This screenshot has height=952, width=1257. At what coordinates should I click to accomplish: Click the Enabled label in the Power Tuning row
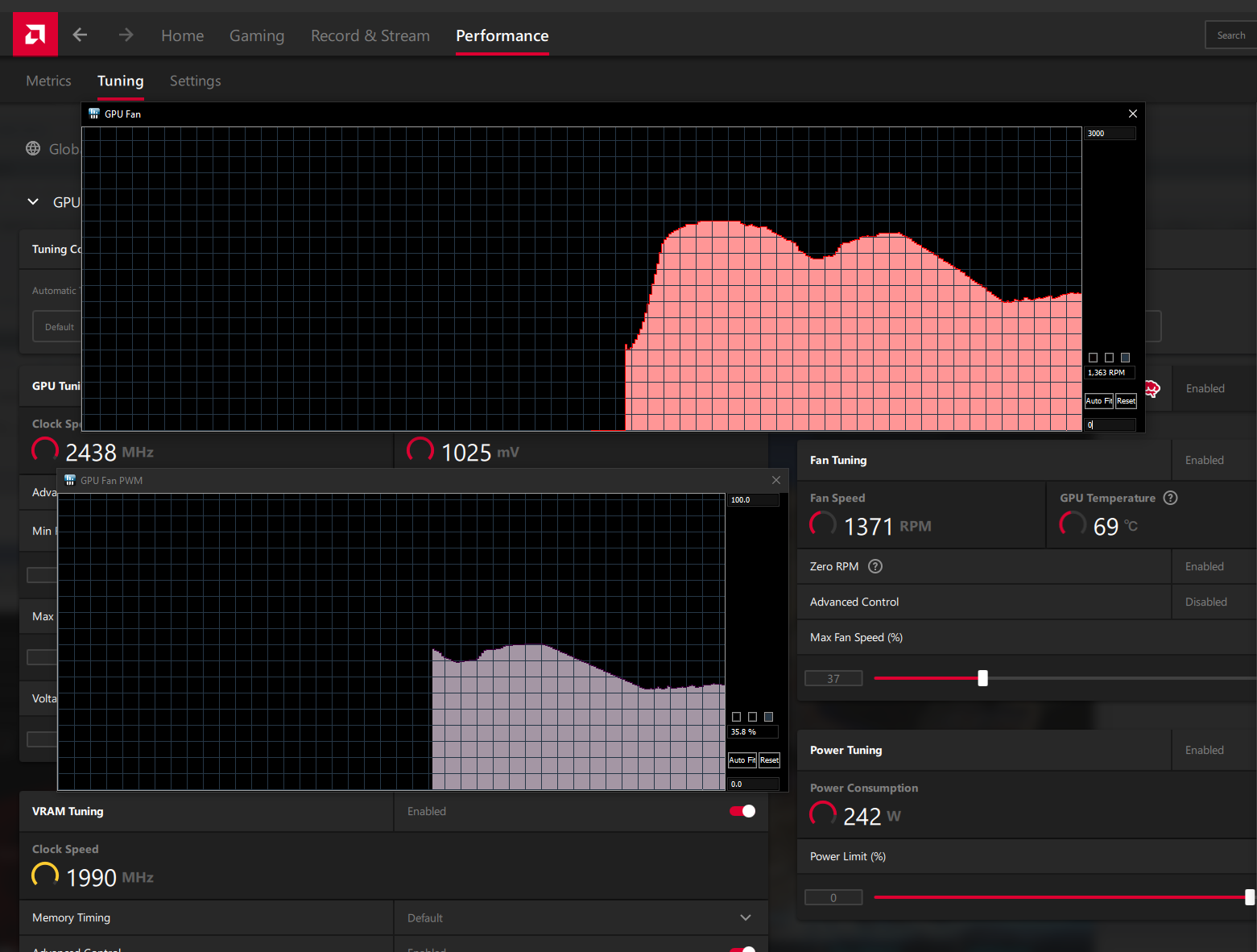[x=1205, y=750]
